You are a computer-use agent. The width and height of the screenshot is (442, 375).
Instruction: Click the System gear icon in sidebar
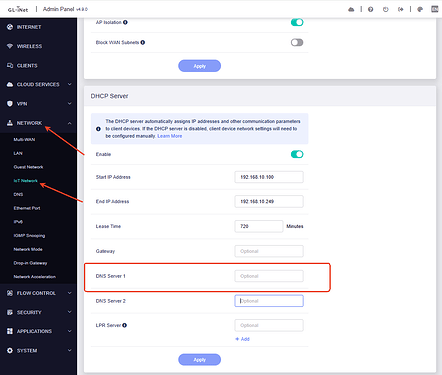point(10,350)
